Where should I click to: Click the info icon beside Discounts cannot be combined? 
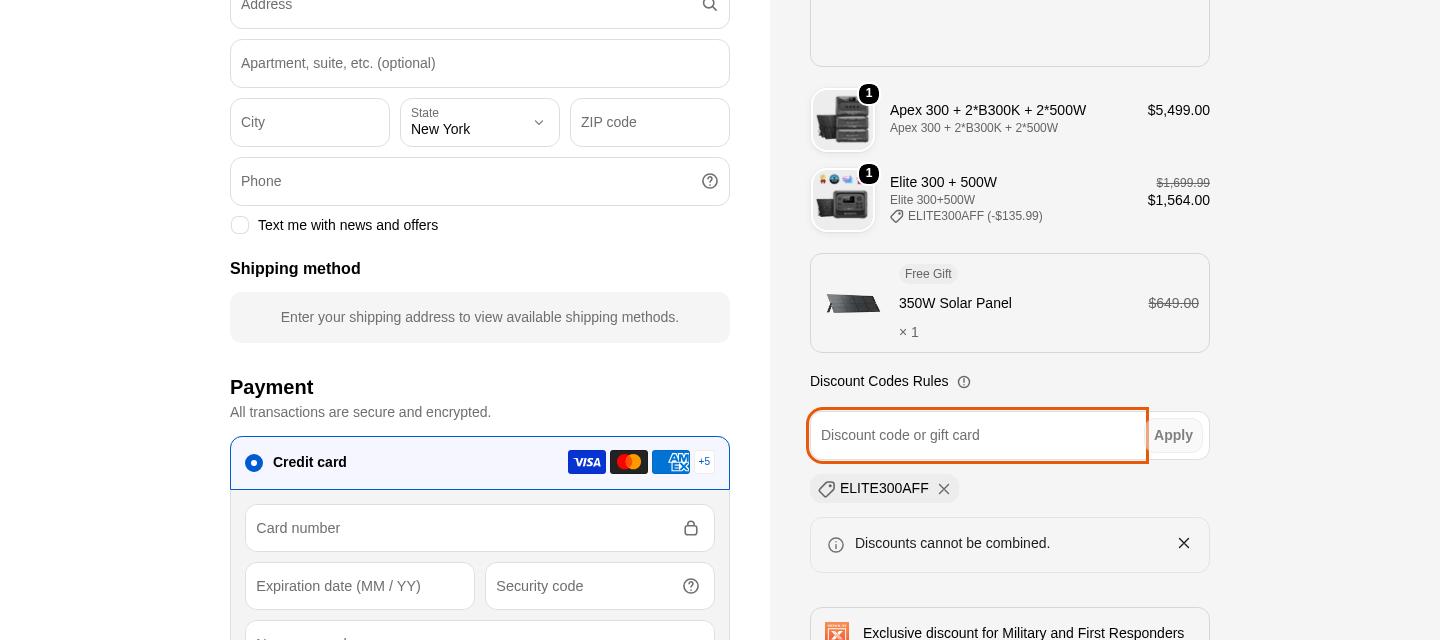836,545
